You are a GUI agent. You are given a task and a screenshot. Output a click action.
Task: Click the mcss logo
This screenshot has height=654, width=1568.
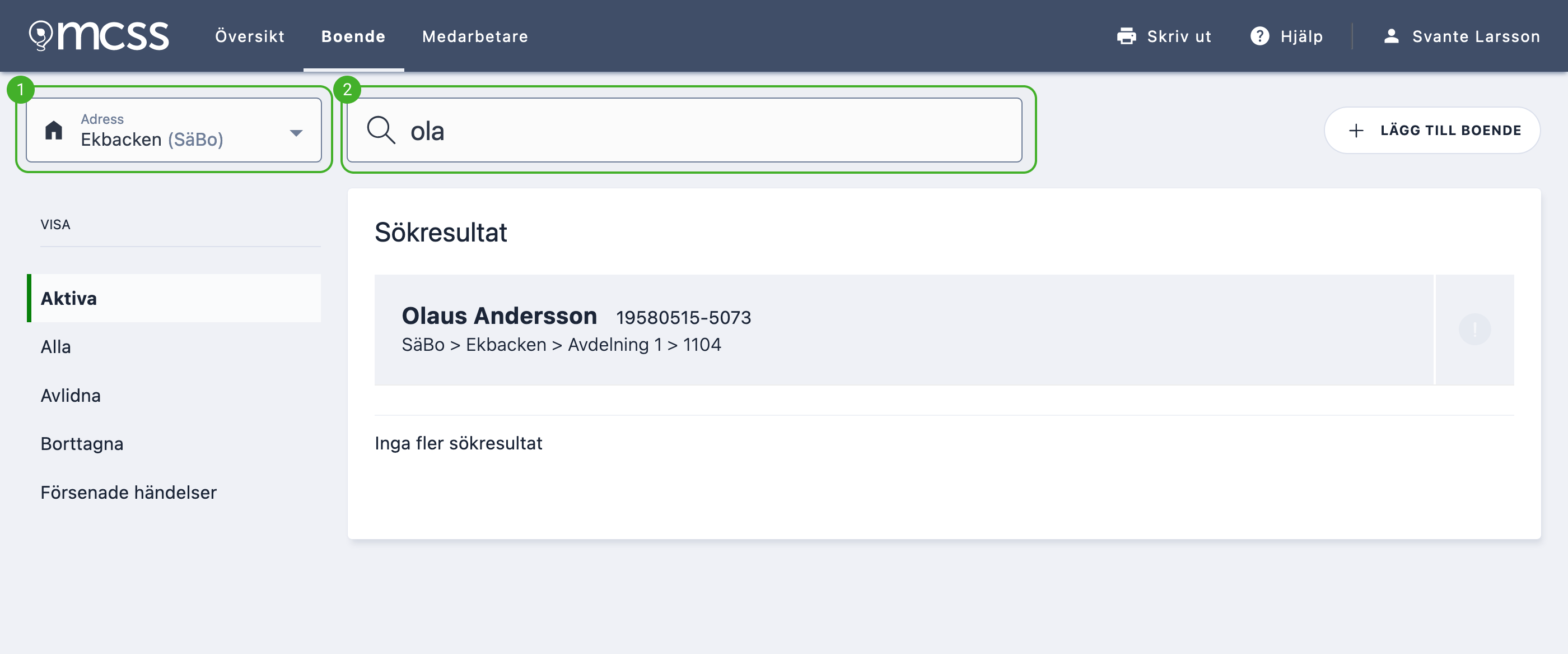pyautogui.click(x=99, y=36)
